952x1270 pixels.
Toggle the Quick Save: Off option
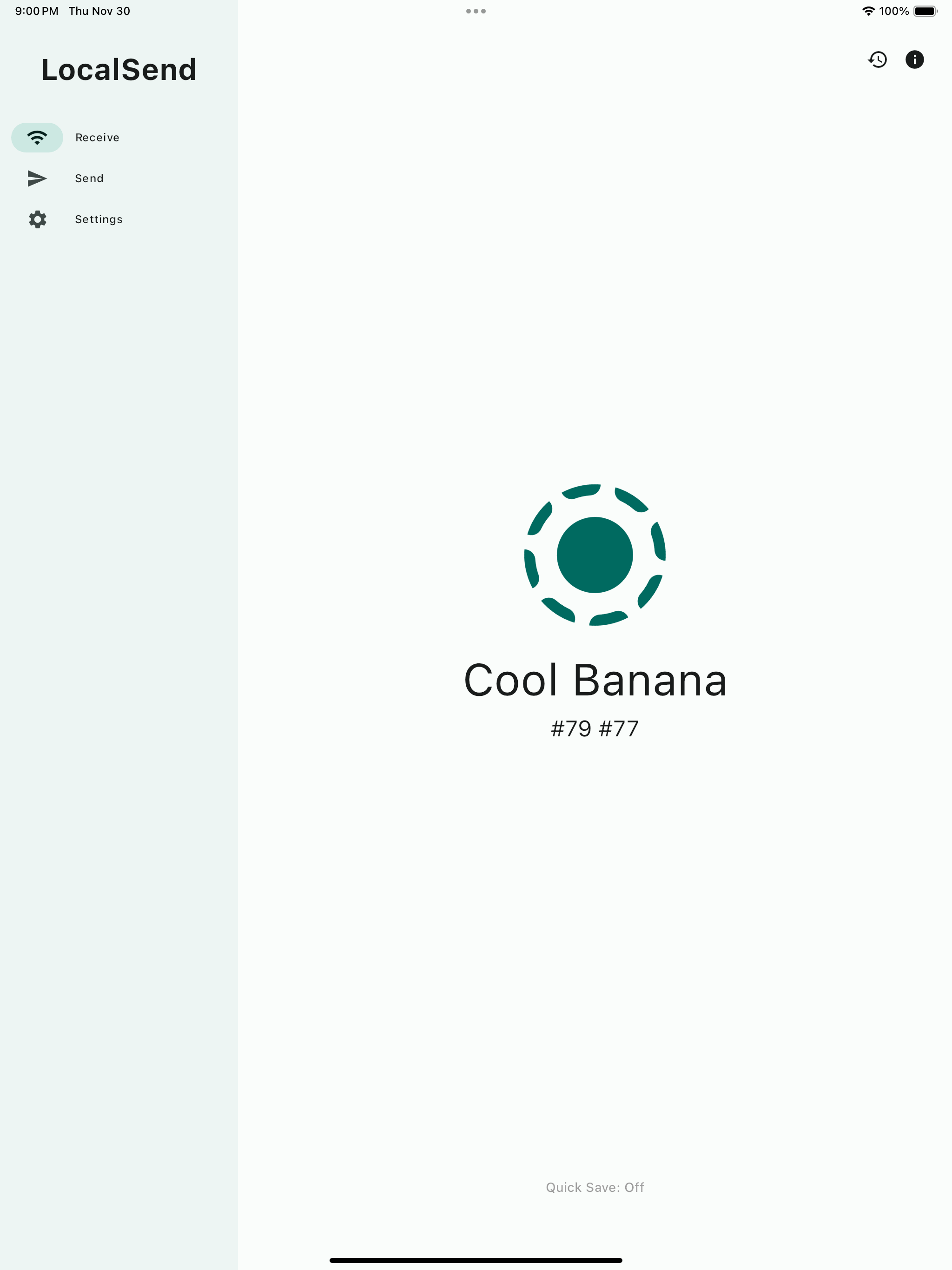(595, 1187)
